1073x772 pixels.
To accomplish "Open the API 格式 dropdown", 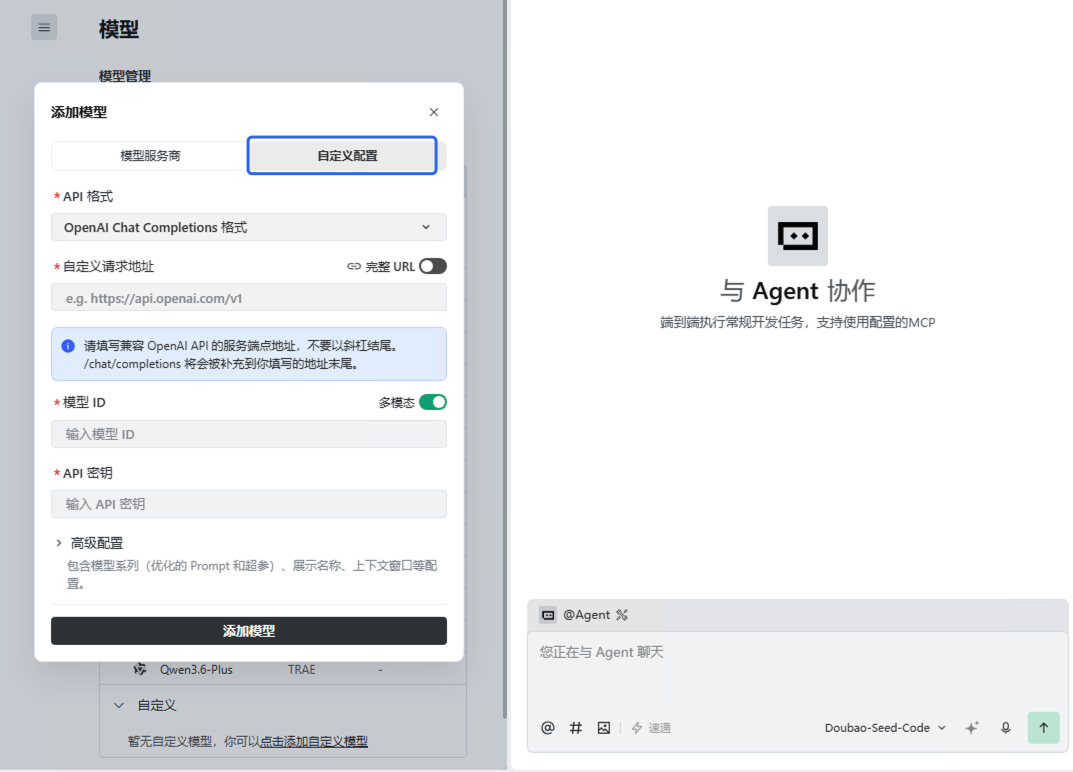I will click(x=249, y=227).
